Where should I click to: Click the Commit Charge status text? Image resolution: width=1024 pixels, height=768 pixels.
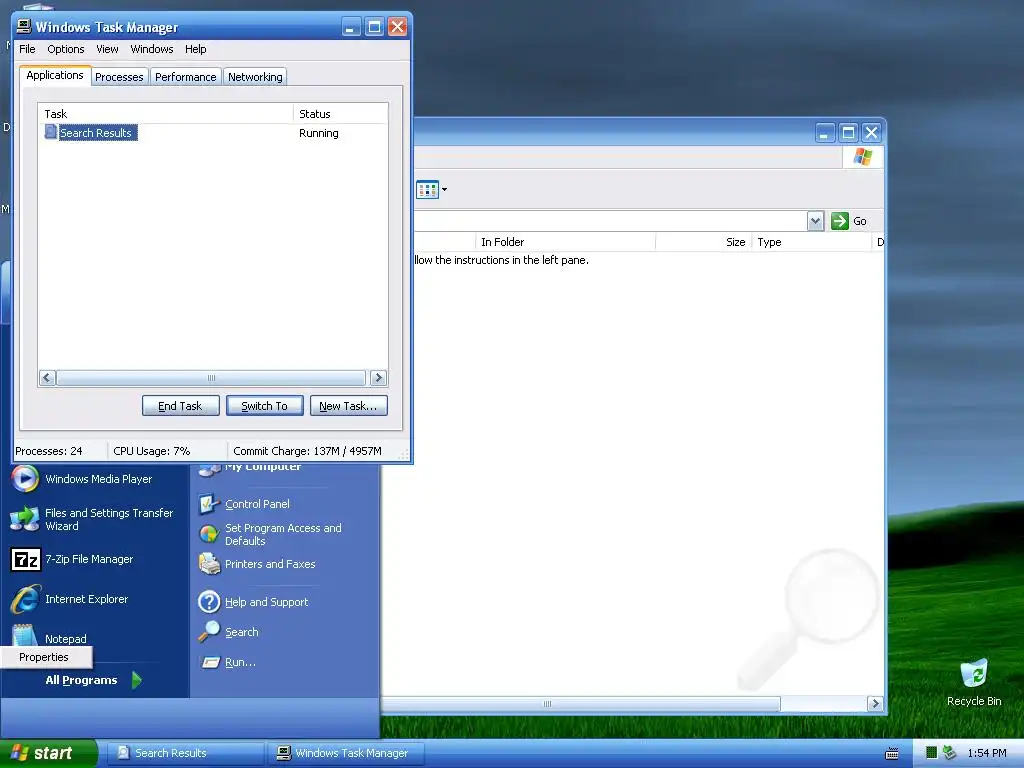(x=307, y=451)
